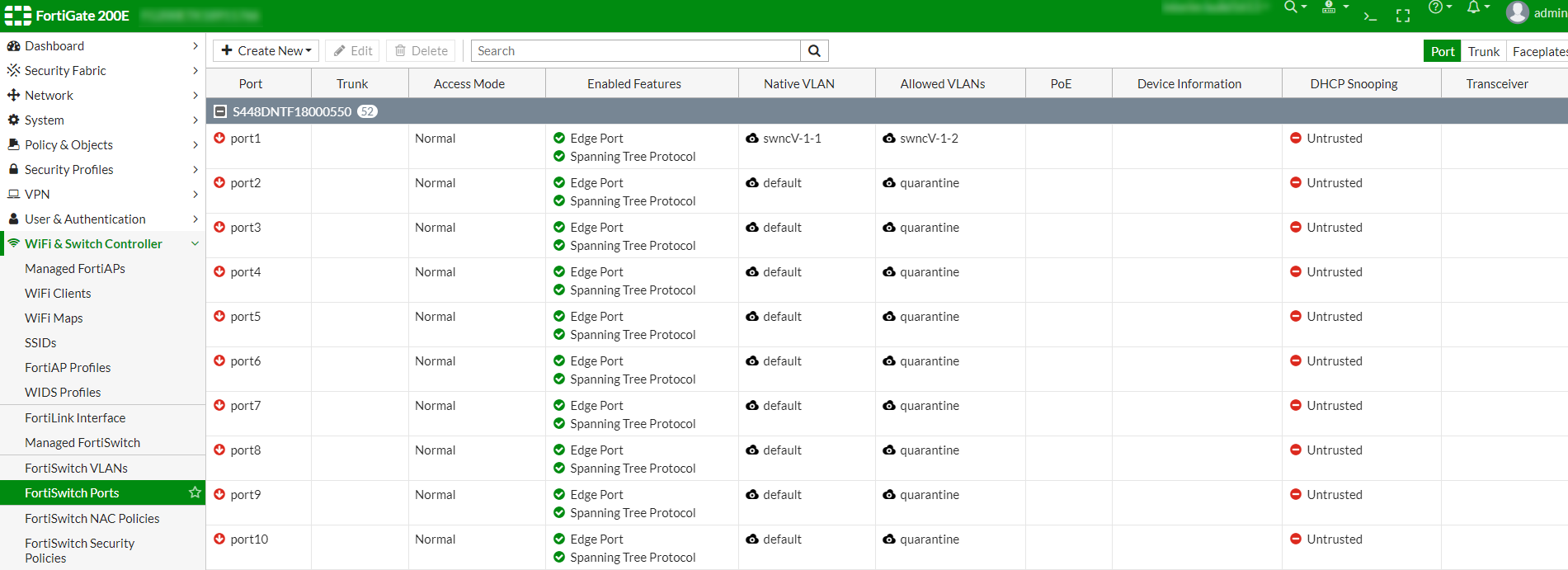Switch to the Port view tab

[1443, 51]
